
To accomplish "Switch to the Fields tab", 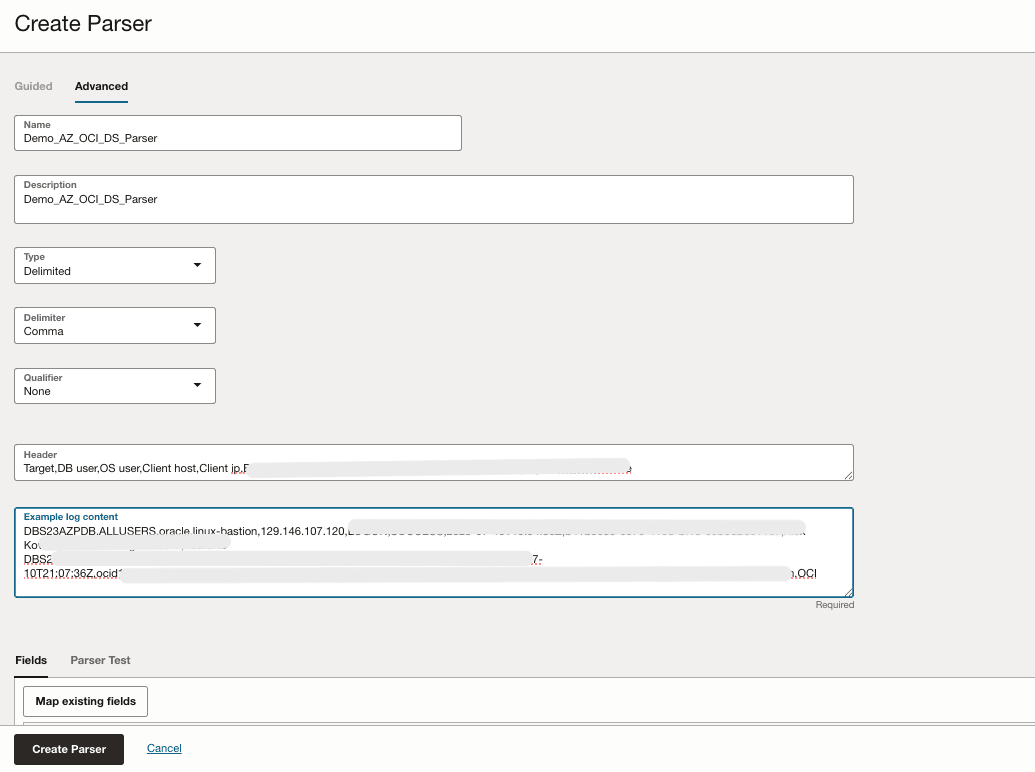I will tap(31, 660).
